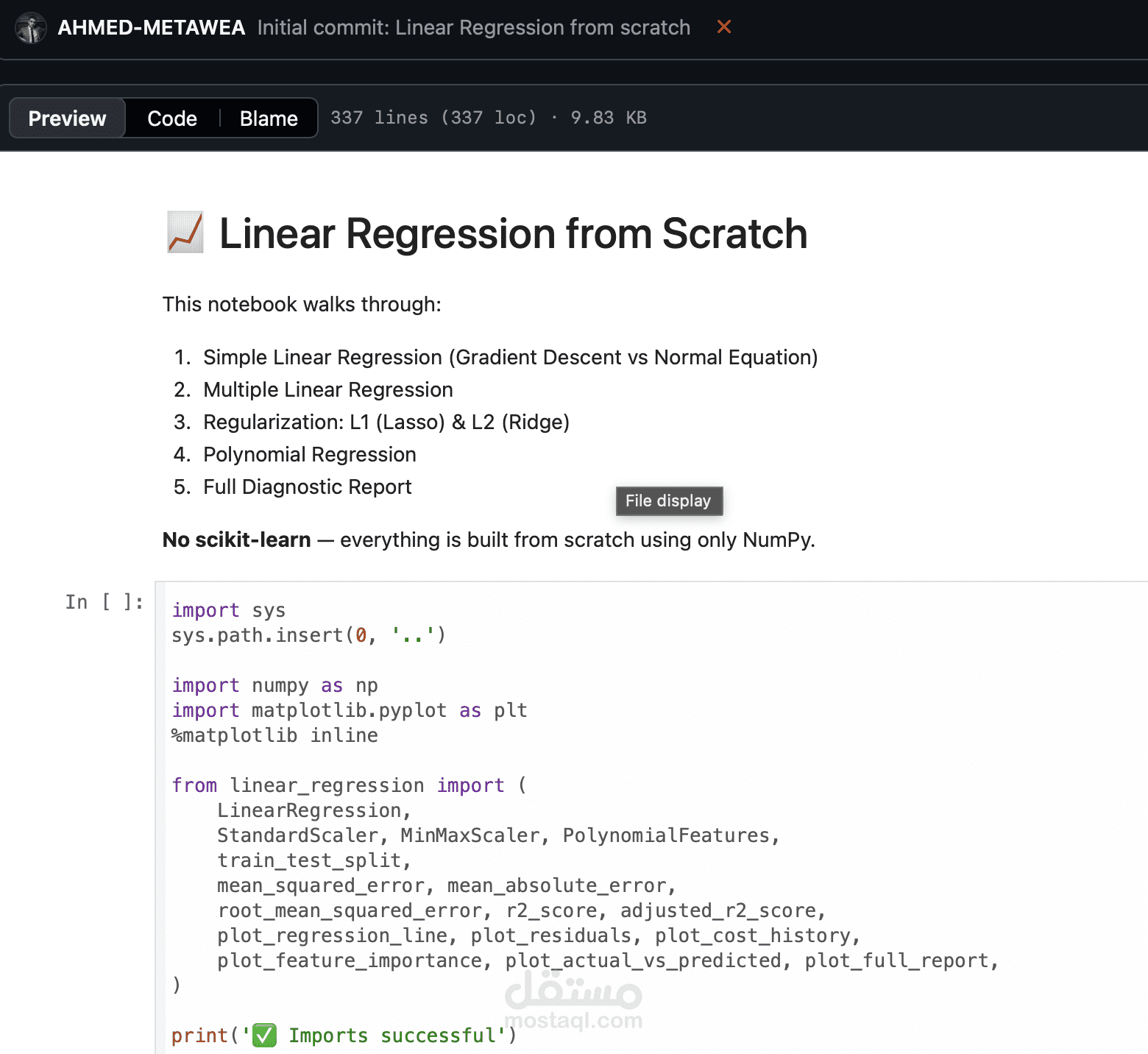The height and width of the screenshot is (1054, 1148).
Task: Click the Polynomial Regression list item
Action: [x=309, y=454]
